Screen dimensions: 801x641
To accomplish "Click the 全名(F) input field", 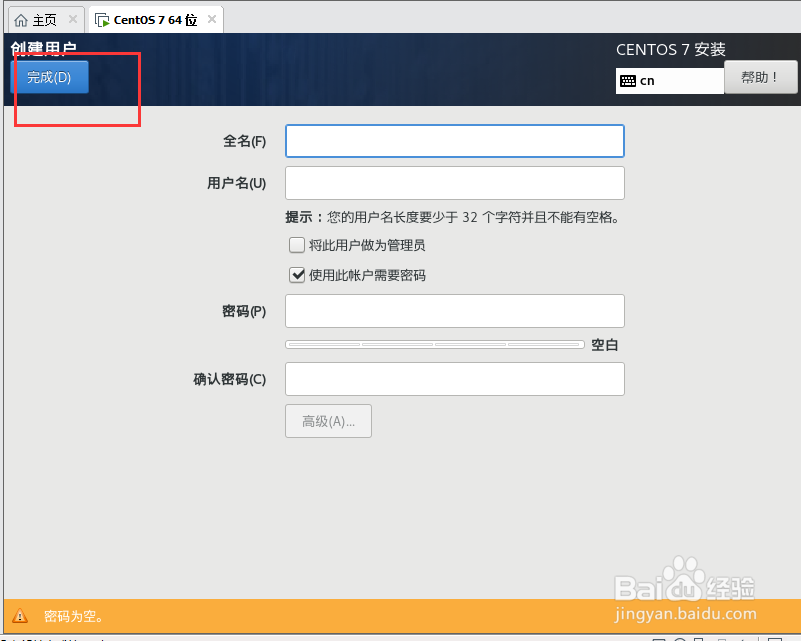I will coord(454,141).
